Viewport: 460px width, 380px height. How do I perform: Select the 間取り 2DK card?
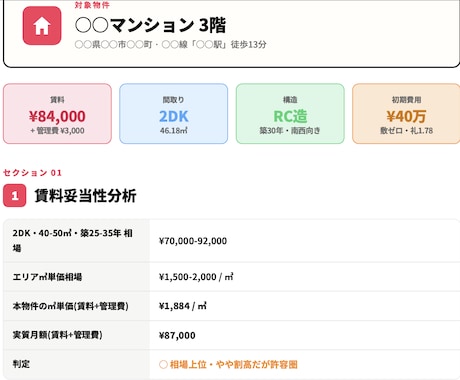coord(174,114)
